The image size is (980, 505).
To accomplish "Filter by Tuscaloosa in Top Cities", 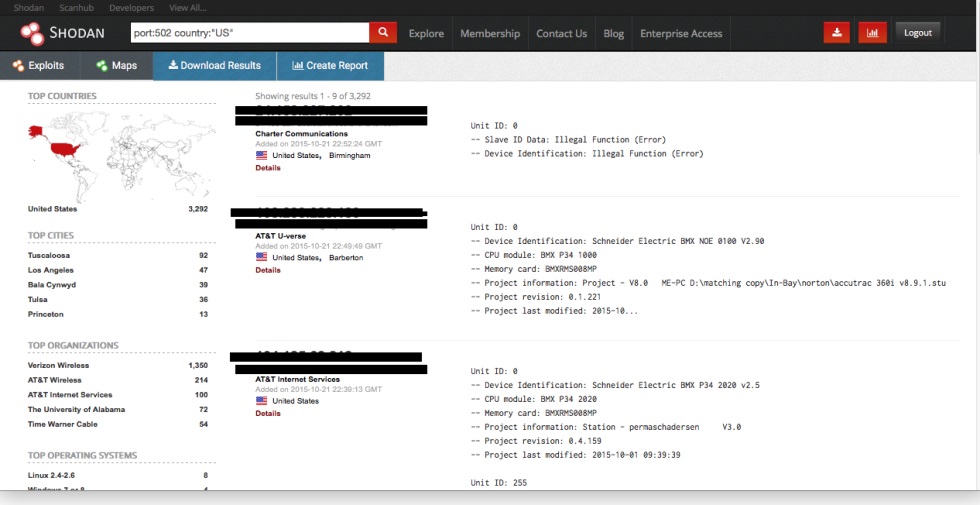I will click(x=49, y=255).
